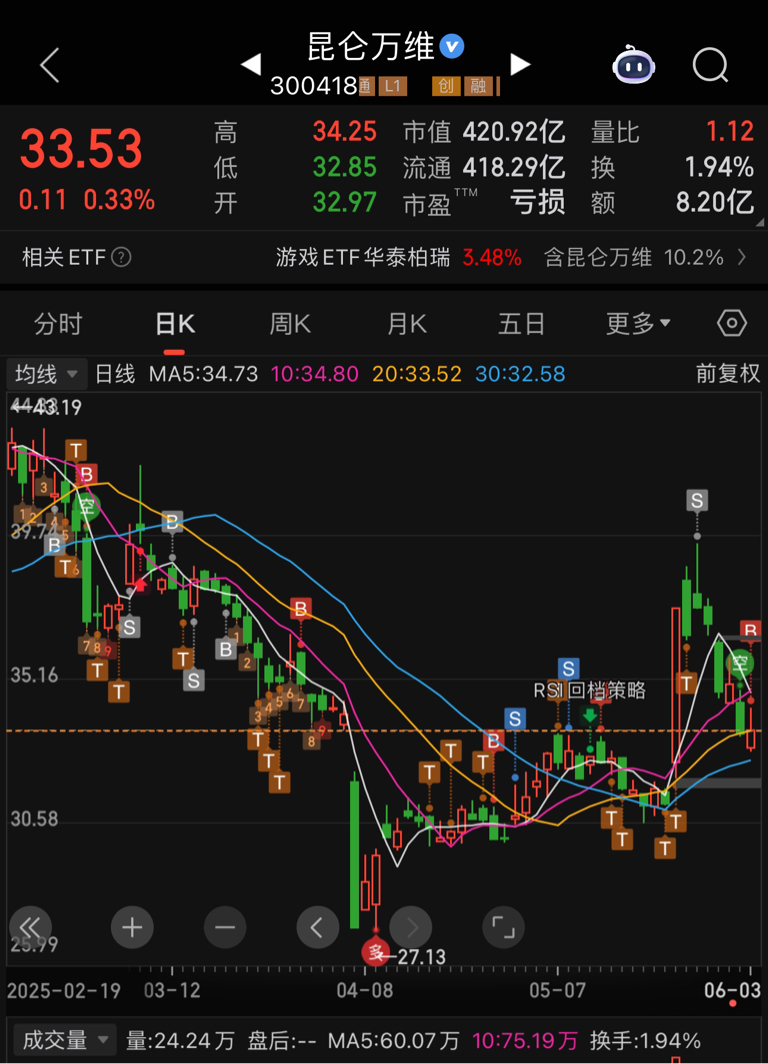Open the 游戏ETF华泰柏瑞 related ETF row

[x=384, y=257]
